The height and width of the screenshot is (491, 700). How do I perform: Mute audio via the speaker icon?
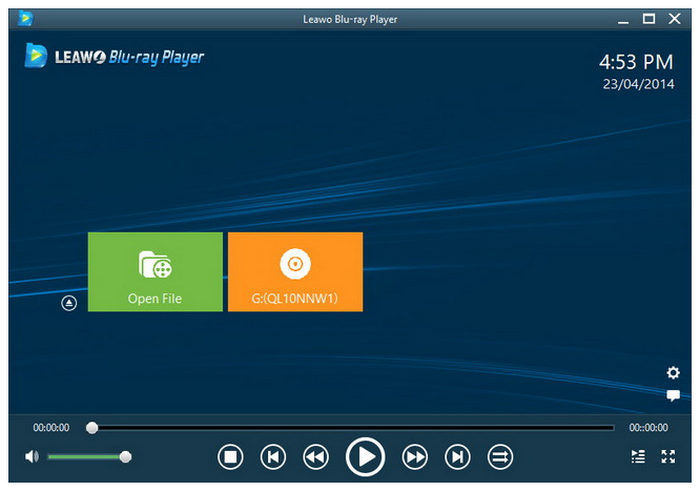pos(32,457)
